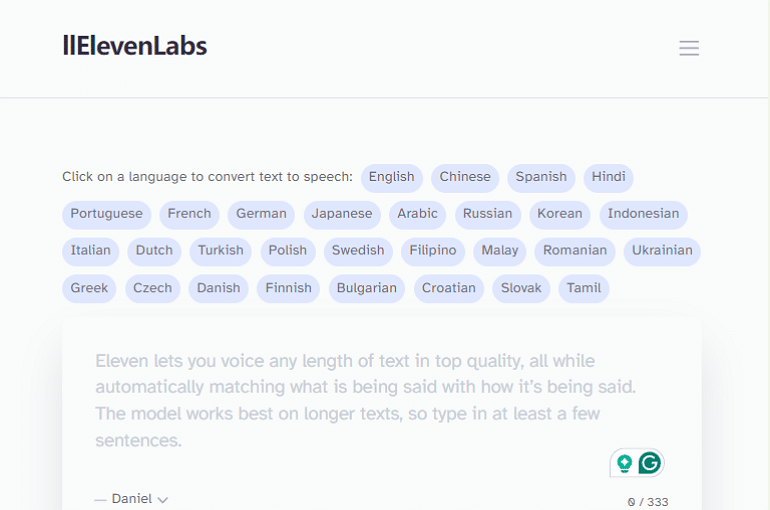Select the Japanese language chip
Viewport: 770px width, 510px height.
coord(341,214)
